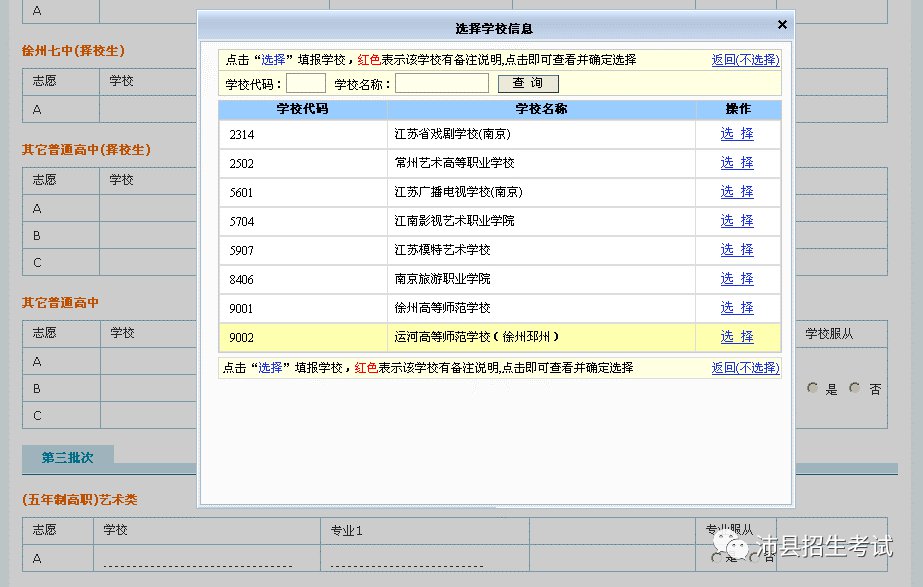Click the bottom 返回(不选择) link
This screenshot has width=923, height=587.
745,368
